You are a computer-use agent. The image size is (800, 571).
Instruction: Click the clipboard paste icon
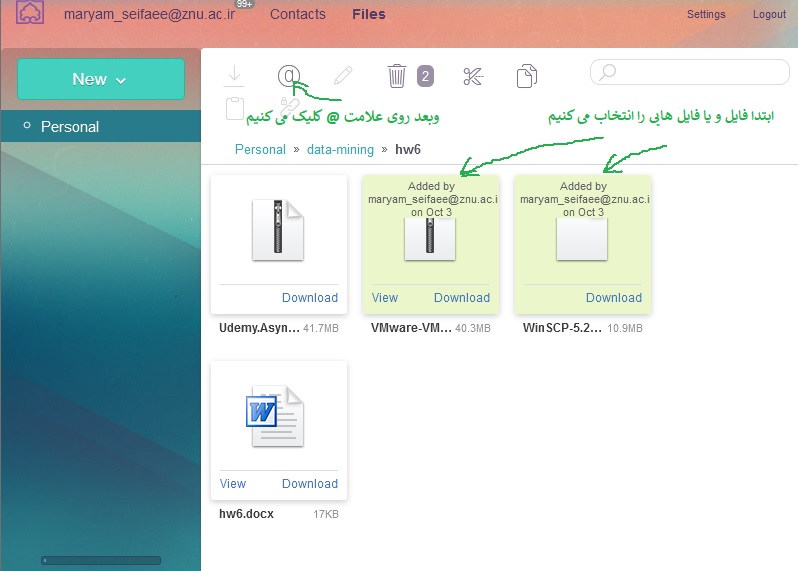tap(235, 108)
